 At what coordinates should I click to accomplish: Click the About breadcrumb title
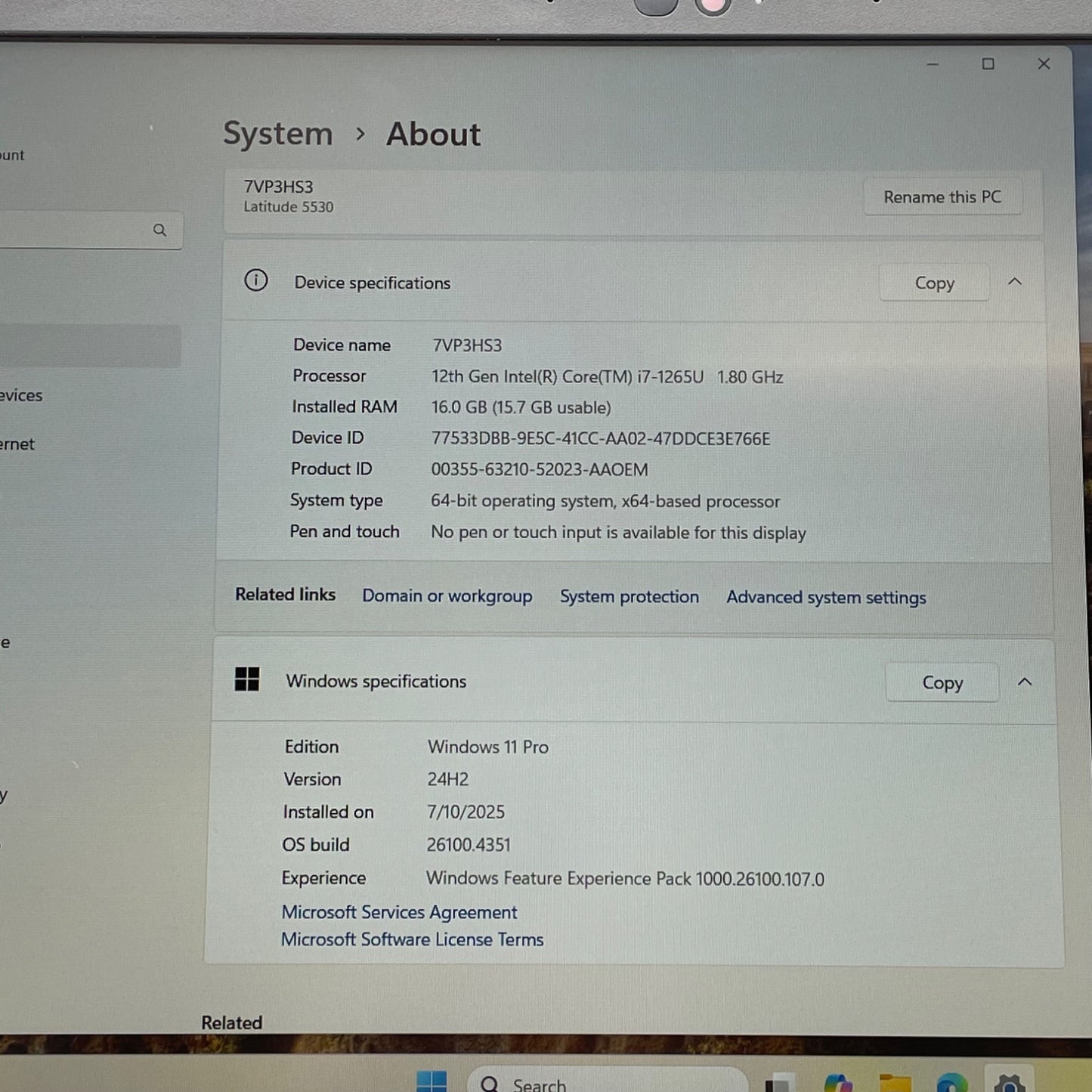(x=434, y=135)
